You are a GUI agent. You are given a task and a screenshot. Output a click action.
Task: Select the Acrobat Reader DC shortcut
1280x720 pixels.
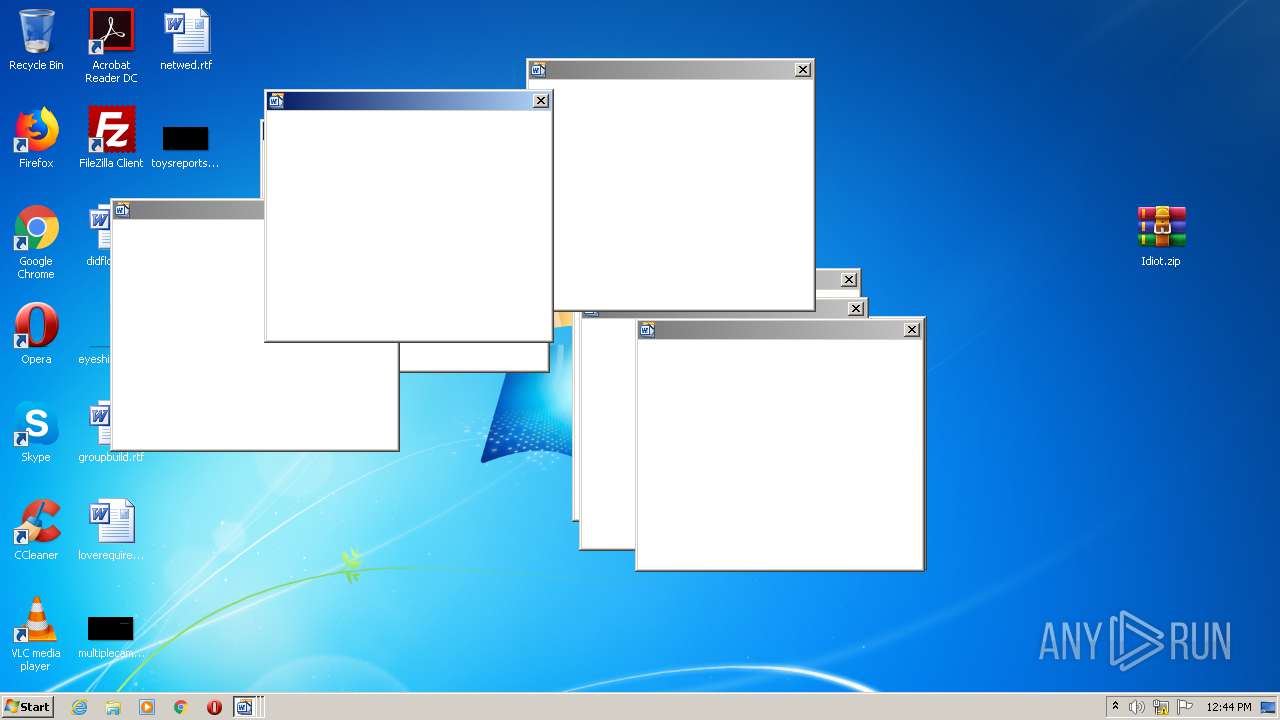pyautogui.click(x=111, y=46)
